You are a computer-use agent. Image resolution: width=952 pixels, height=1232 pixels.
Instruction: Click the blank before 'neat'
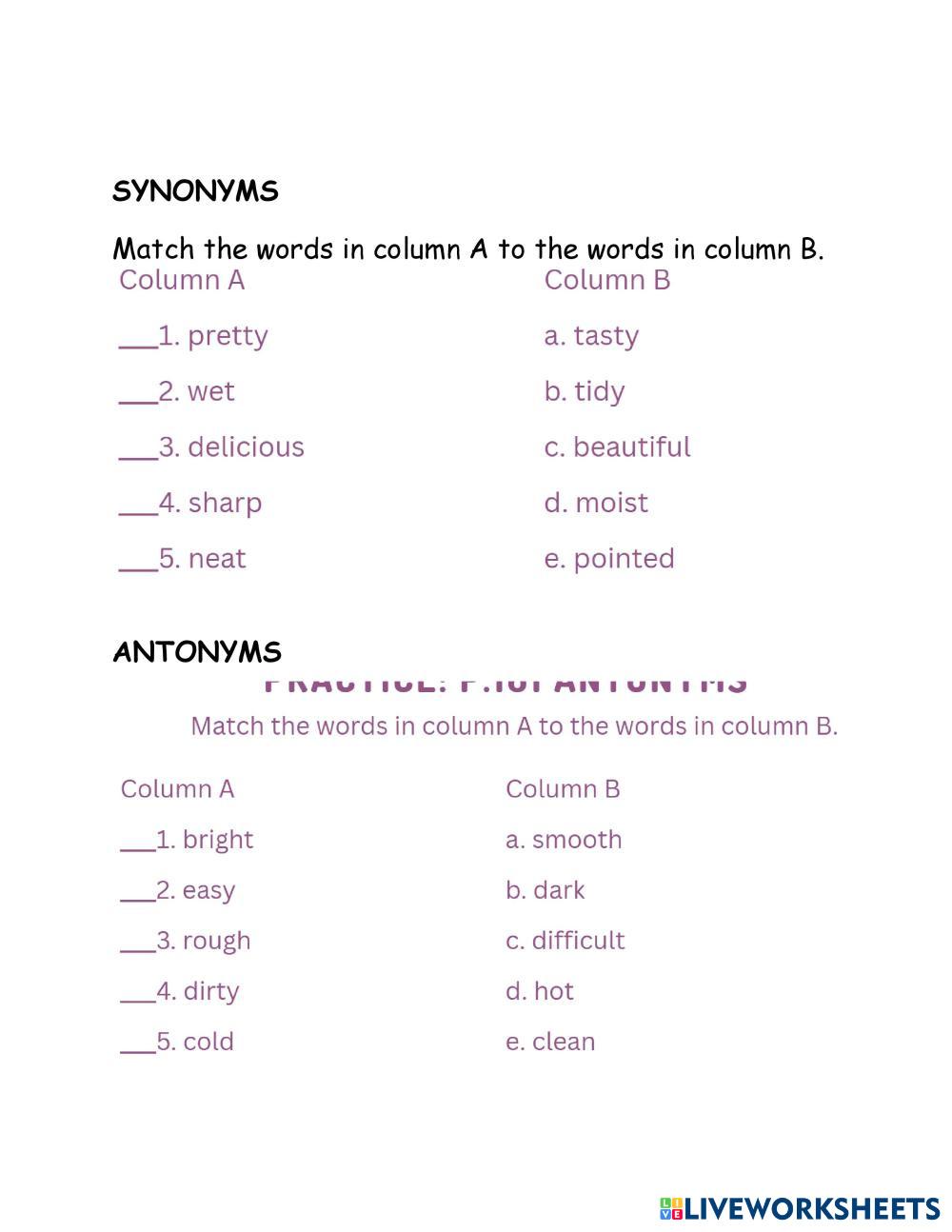[x=138, y=560]
